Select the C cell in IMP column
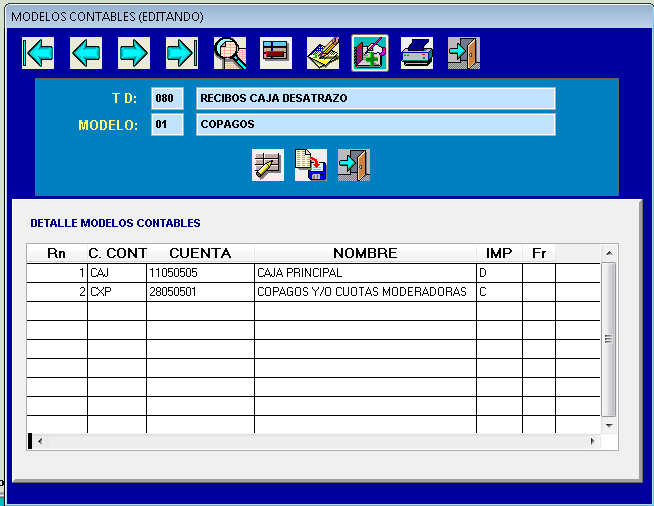 499,292
